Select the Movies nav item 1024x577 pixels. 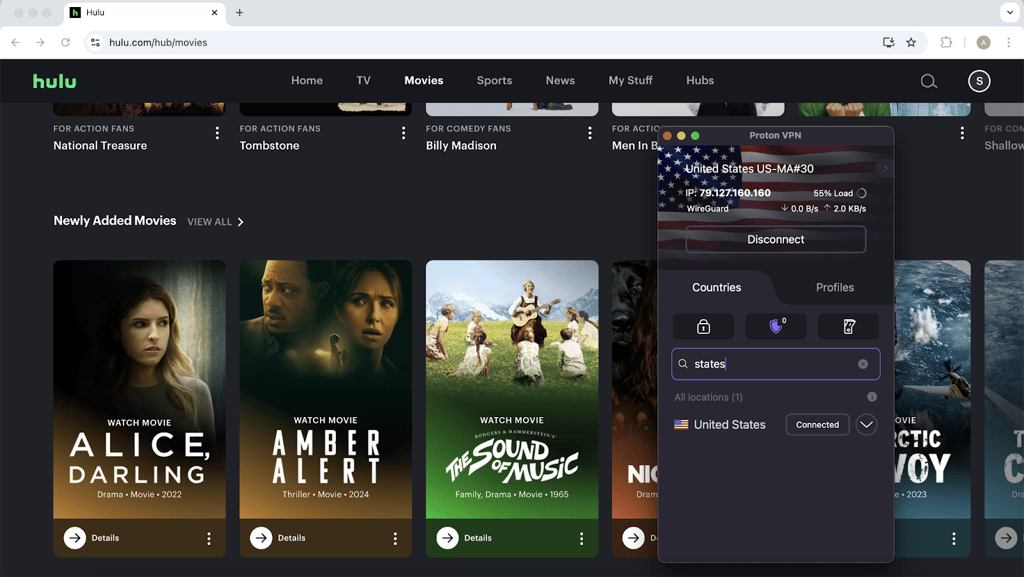point(424,81)
